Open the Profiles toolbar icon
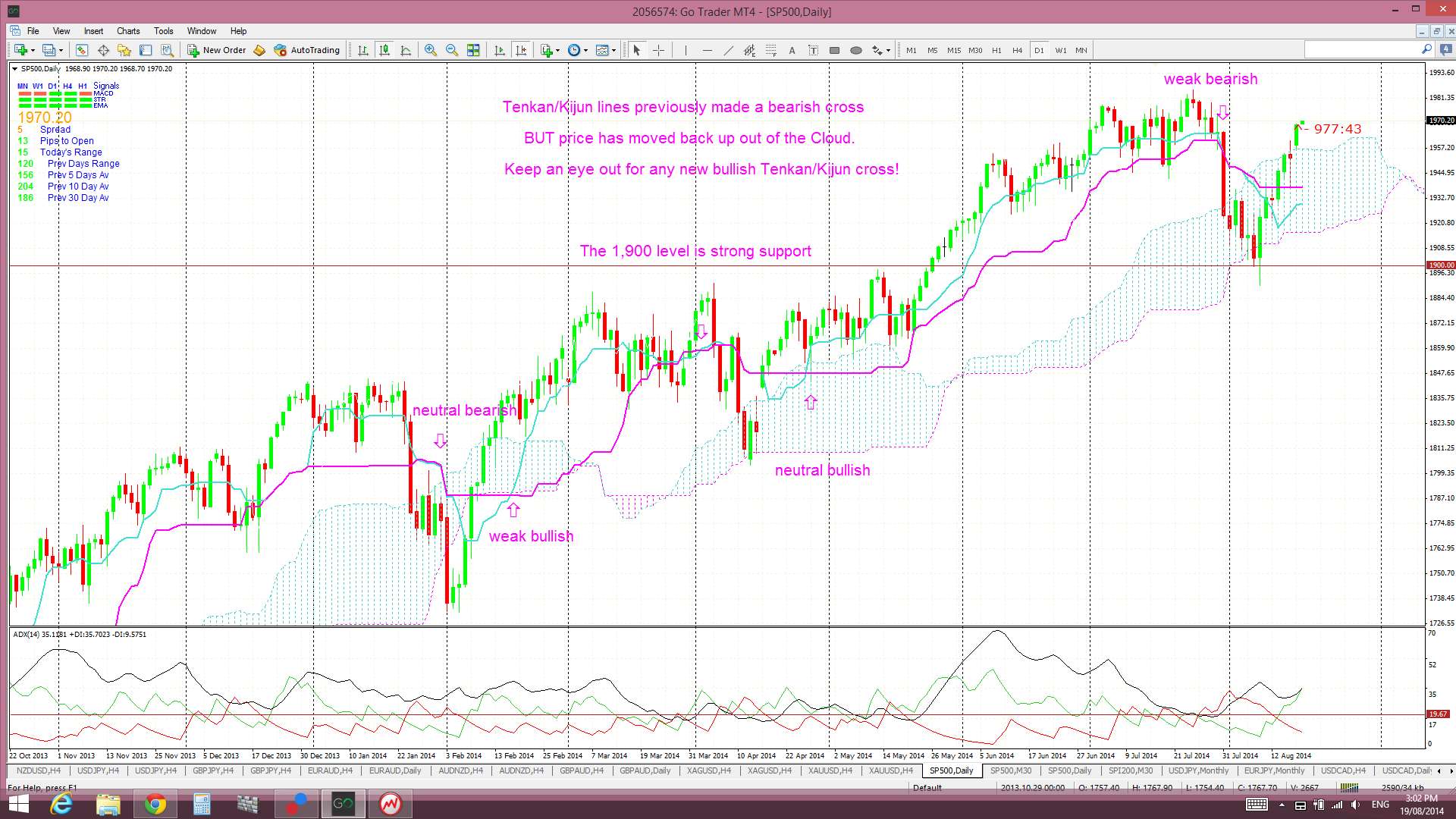The height and width of the screenshot is (819, 1456). [49, 50]
